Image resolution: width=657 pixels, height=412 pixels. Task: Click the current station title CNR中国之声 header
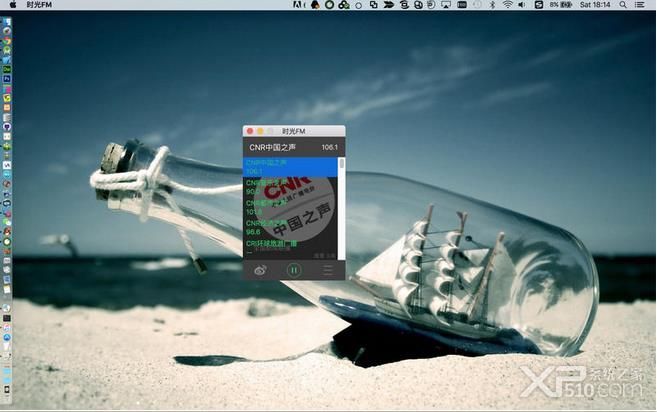click(272, 147)
